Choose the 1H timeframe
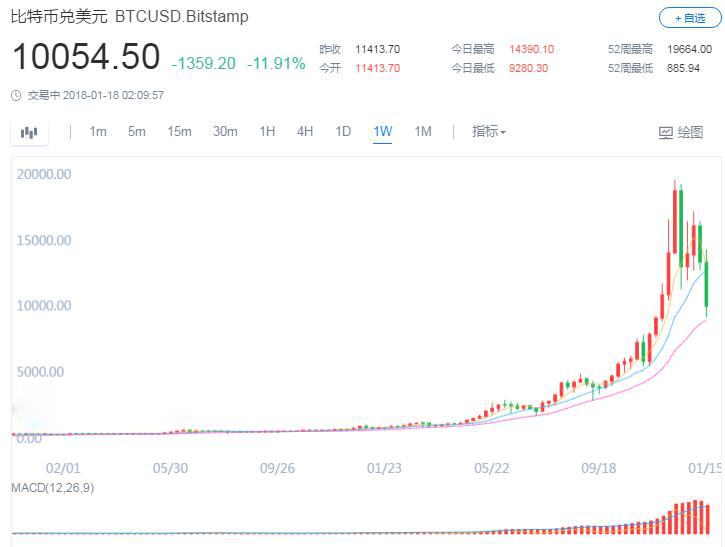Image resolution: width=725 pixels, height=547 pixels. [267, 132]
